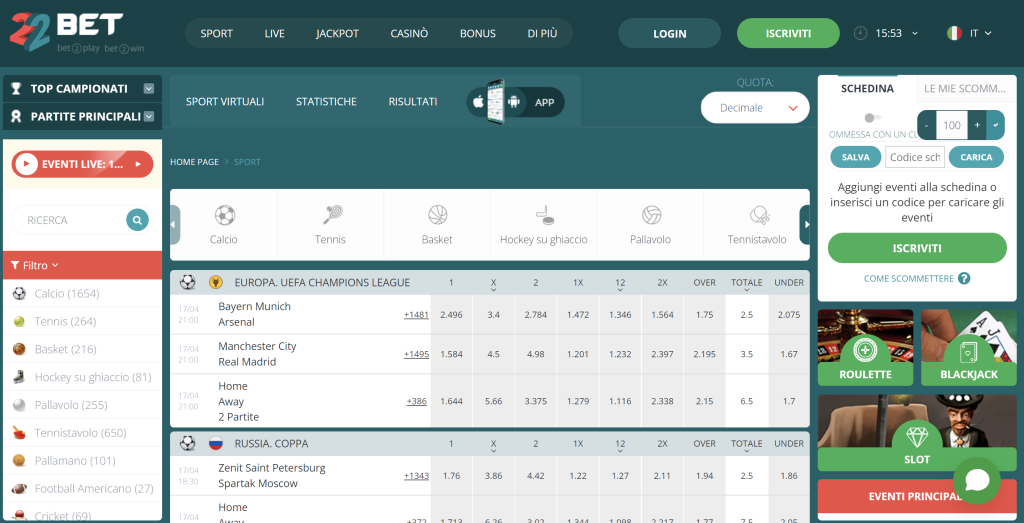Screen dimensions: 1024x523
Task: Click the search magnifier button
Action: pos(137,221)
